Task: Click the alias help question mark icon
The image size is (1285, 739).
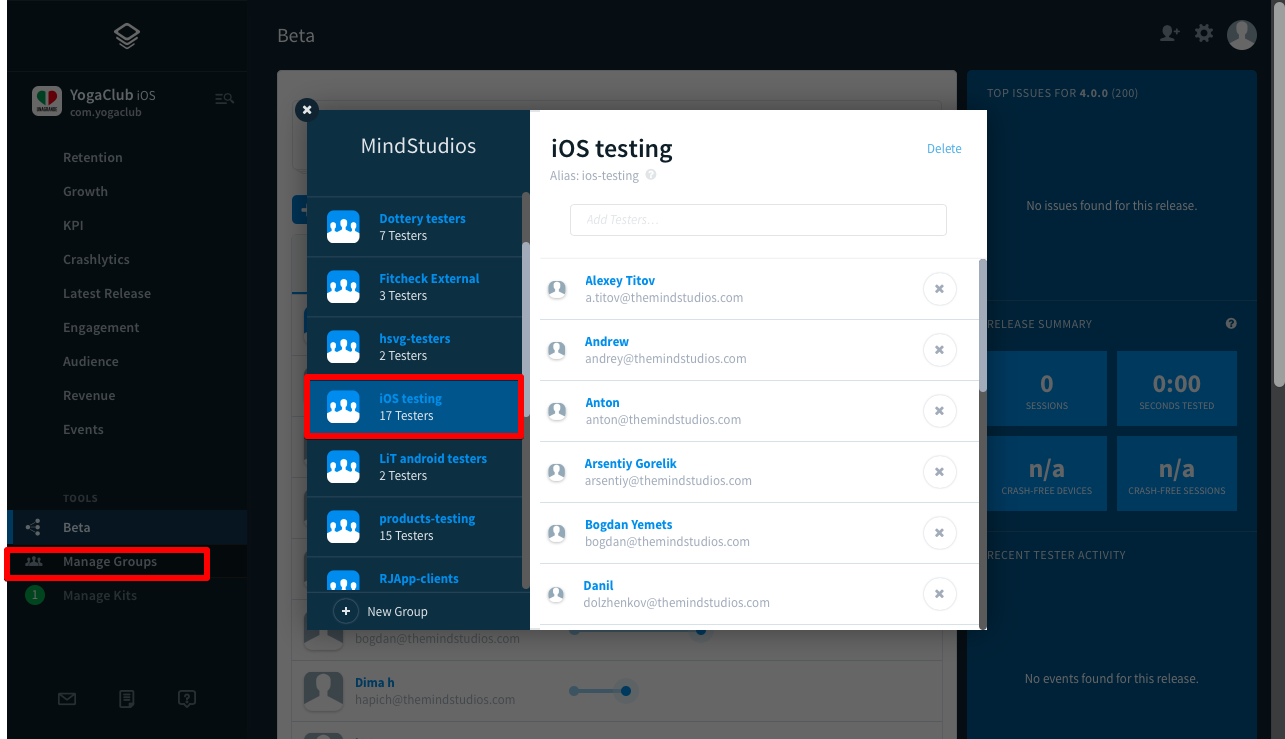Action: (x=651, y=175)
